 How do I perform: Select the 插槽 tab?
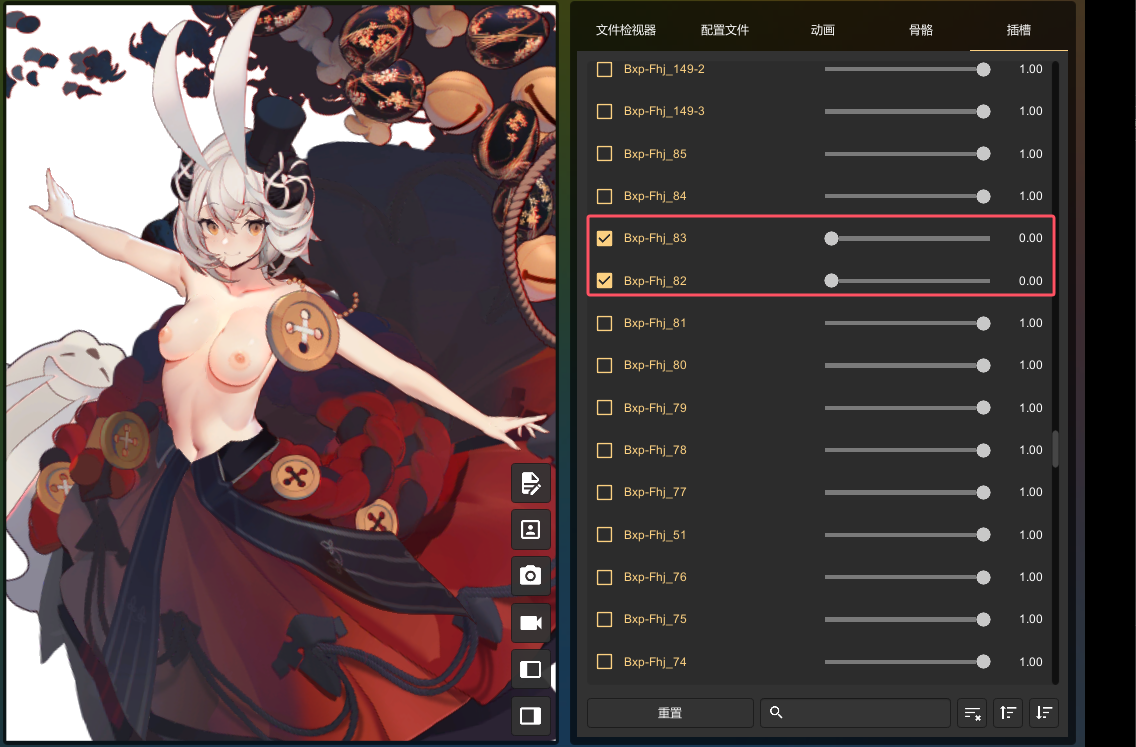(x=1019, y=30)
